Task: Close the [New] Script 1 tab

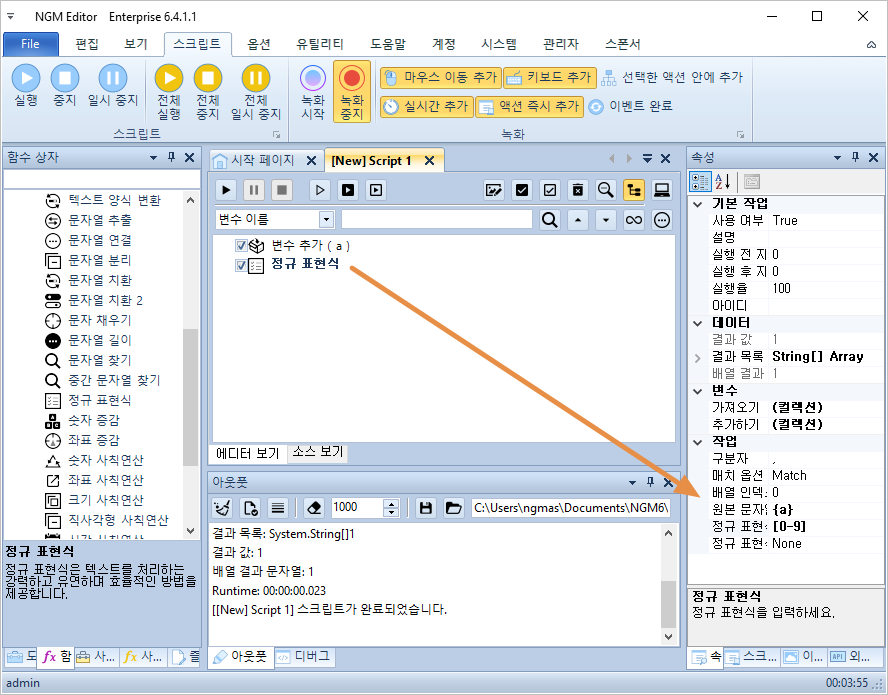Action: pyautogui.click(x=430, y=161)
